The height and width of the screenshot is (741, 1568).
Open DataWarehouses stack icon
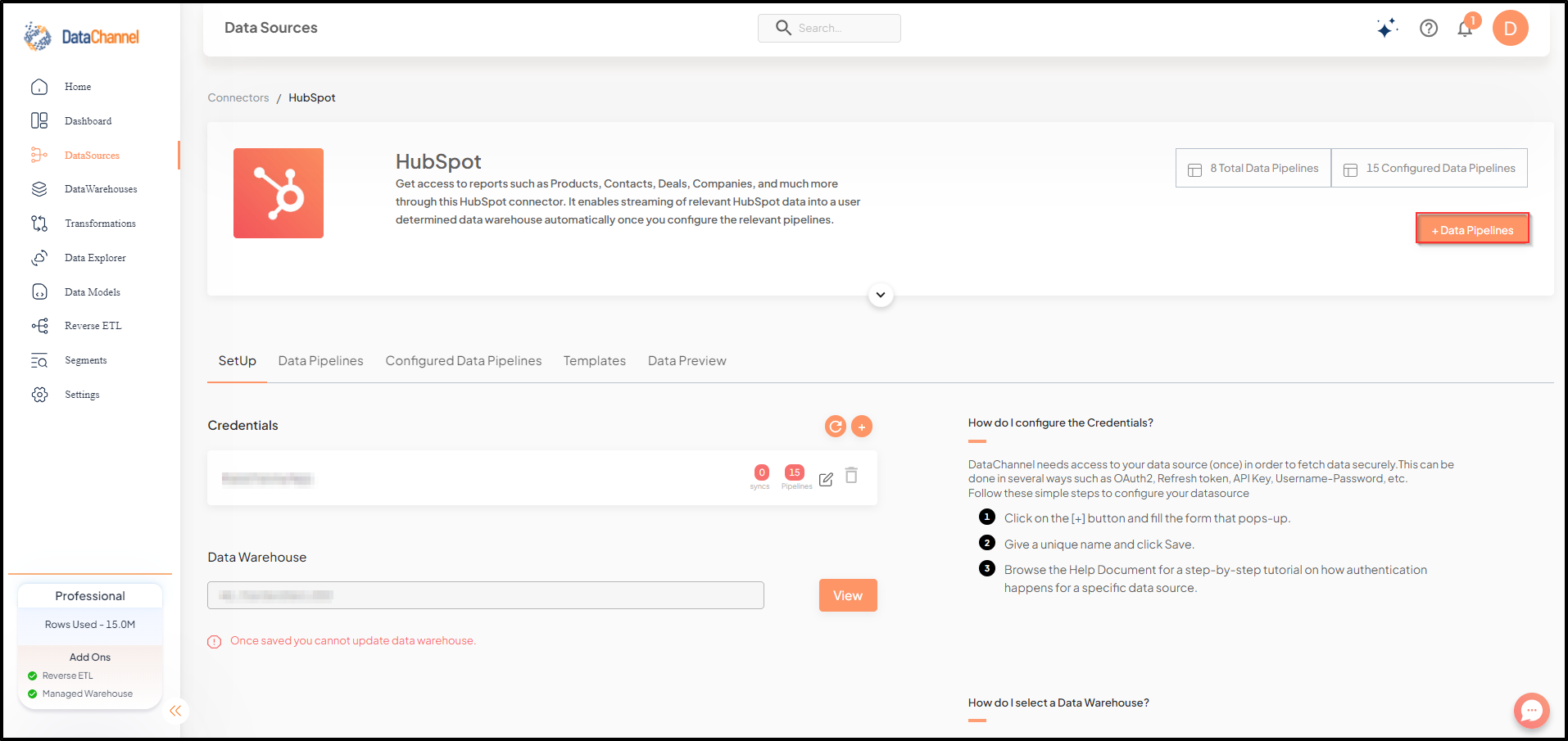pyautogui.click(x=39, y=189)
